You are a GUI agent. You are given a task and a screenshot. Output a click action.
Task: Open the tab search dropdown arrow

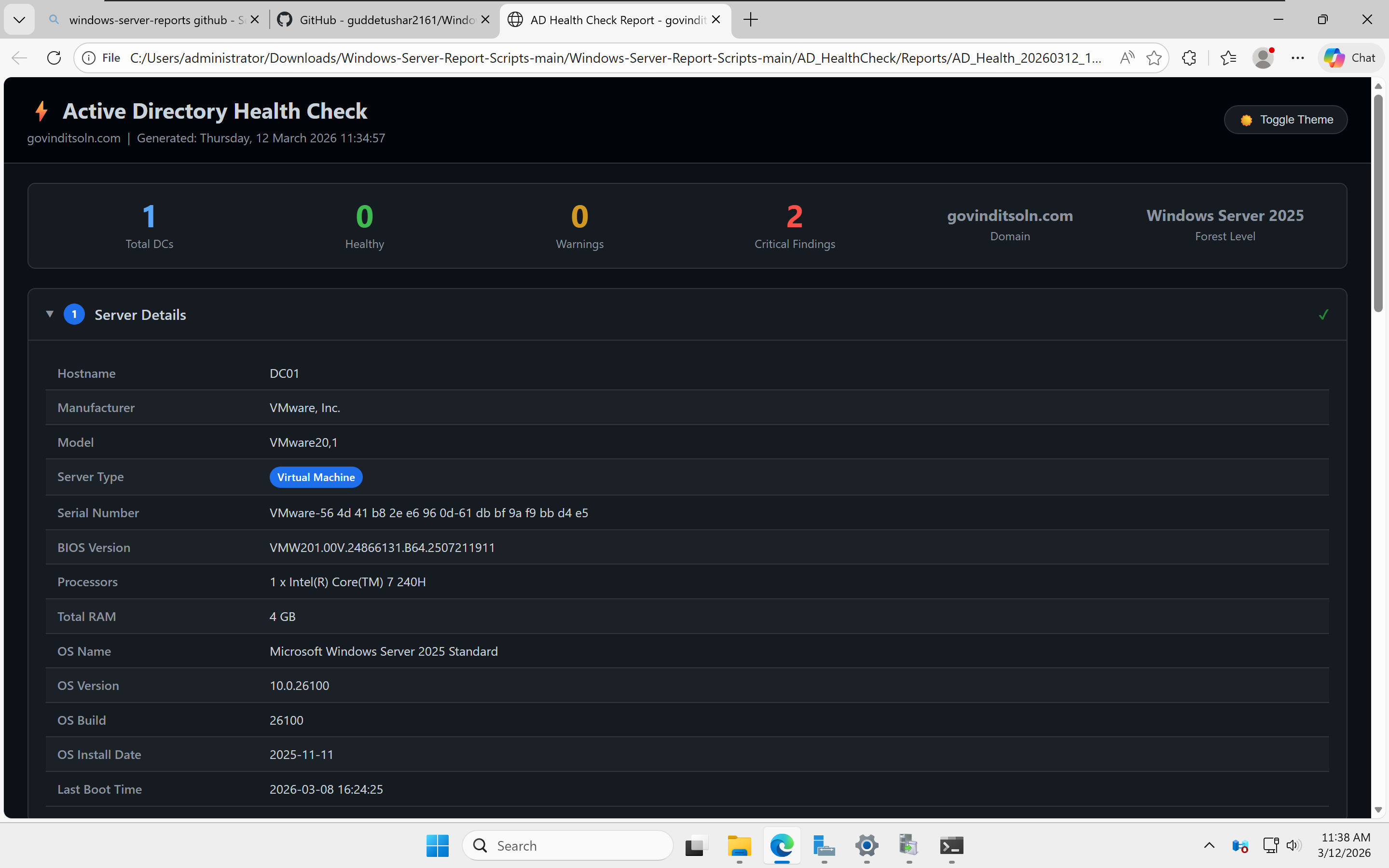click(x=19, y=20)
